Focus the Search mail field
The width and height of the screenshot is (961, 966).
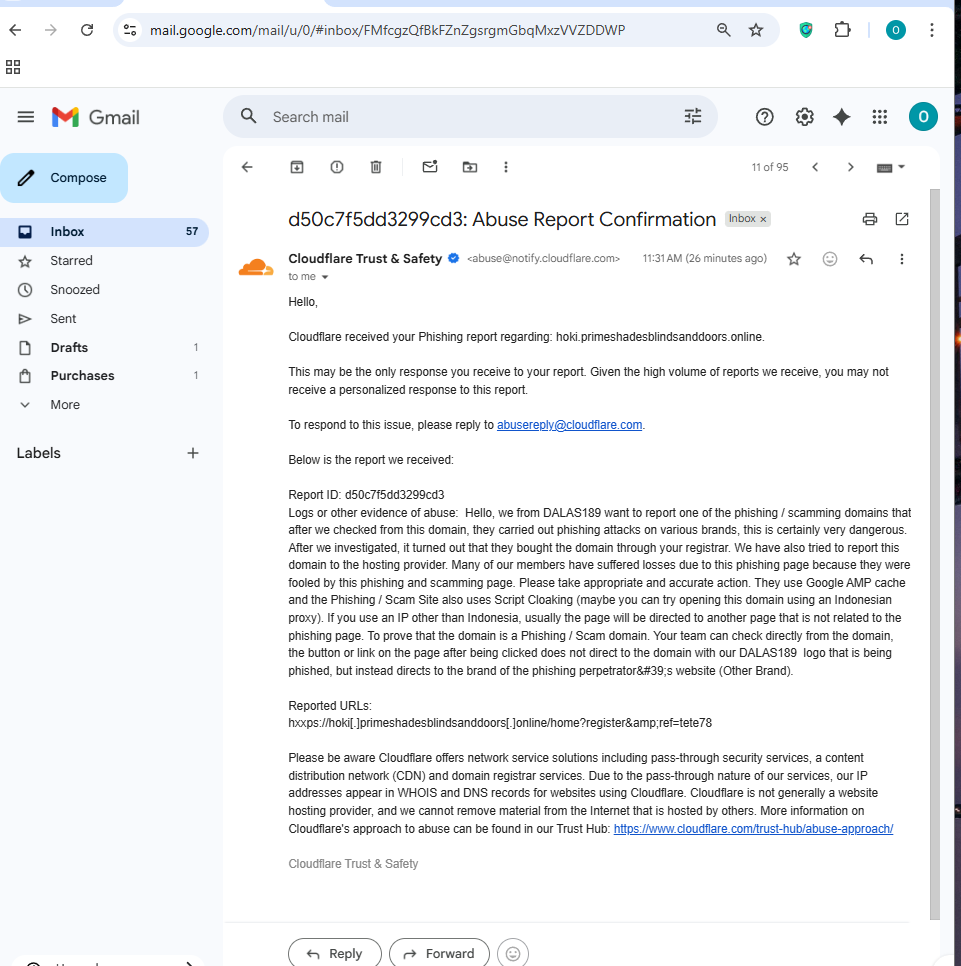coord(471,116)
